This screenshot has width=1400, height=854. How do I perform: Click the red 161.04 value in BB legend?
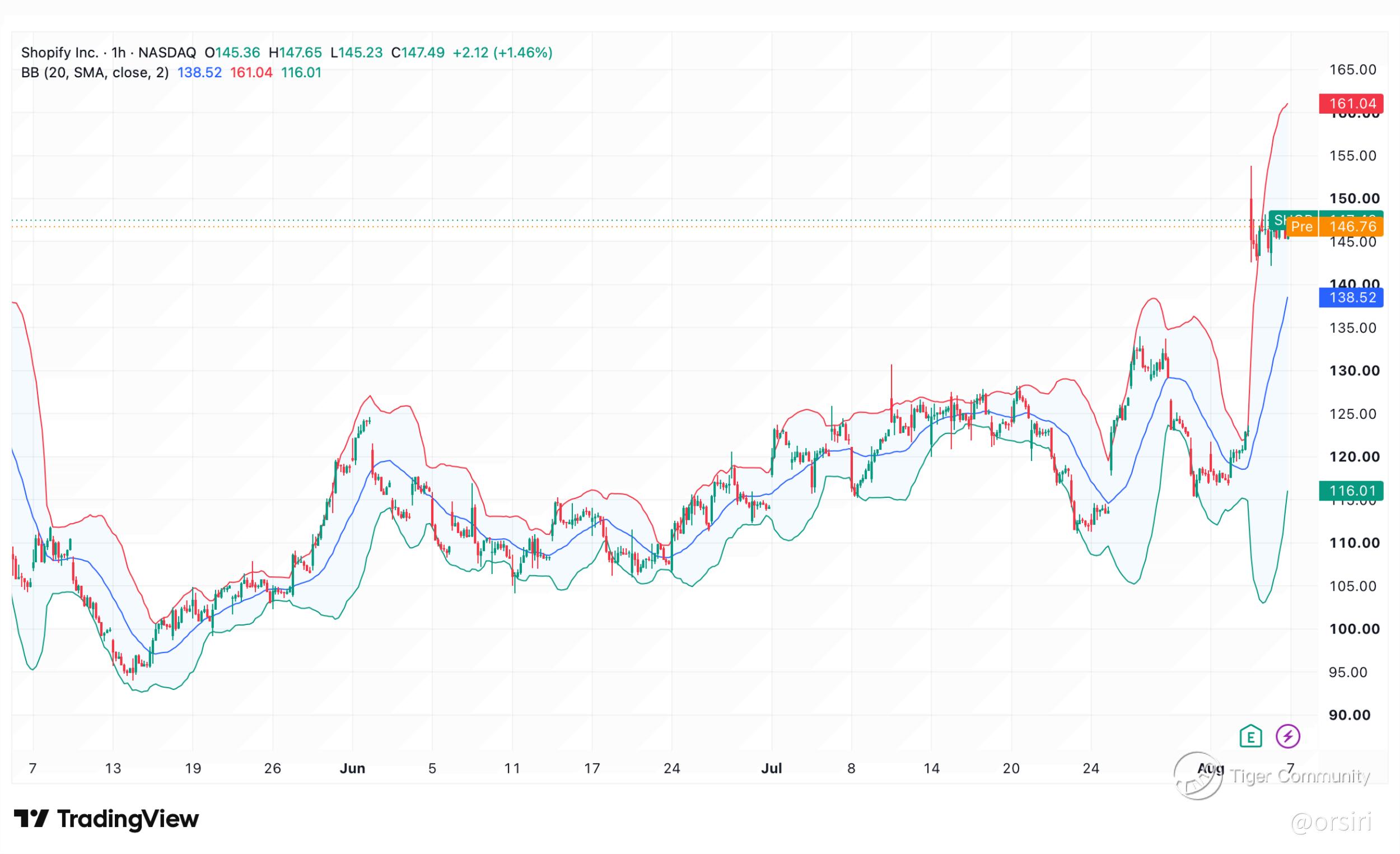coord(251,73)
